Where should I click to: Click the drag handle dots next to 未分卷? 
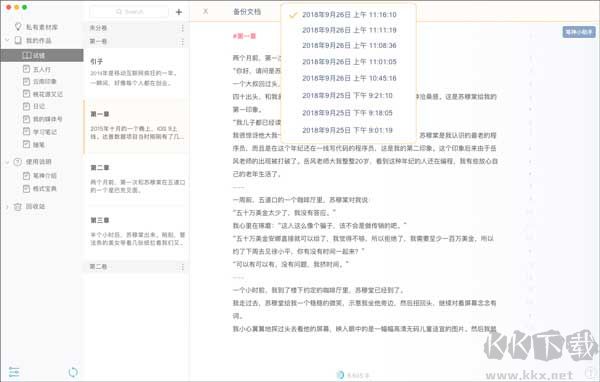coord(182,28)
